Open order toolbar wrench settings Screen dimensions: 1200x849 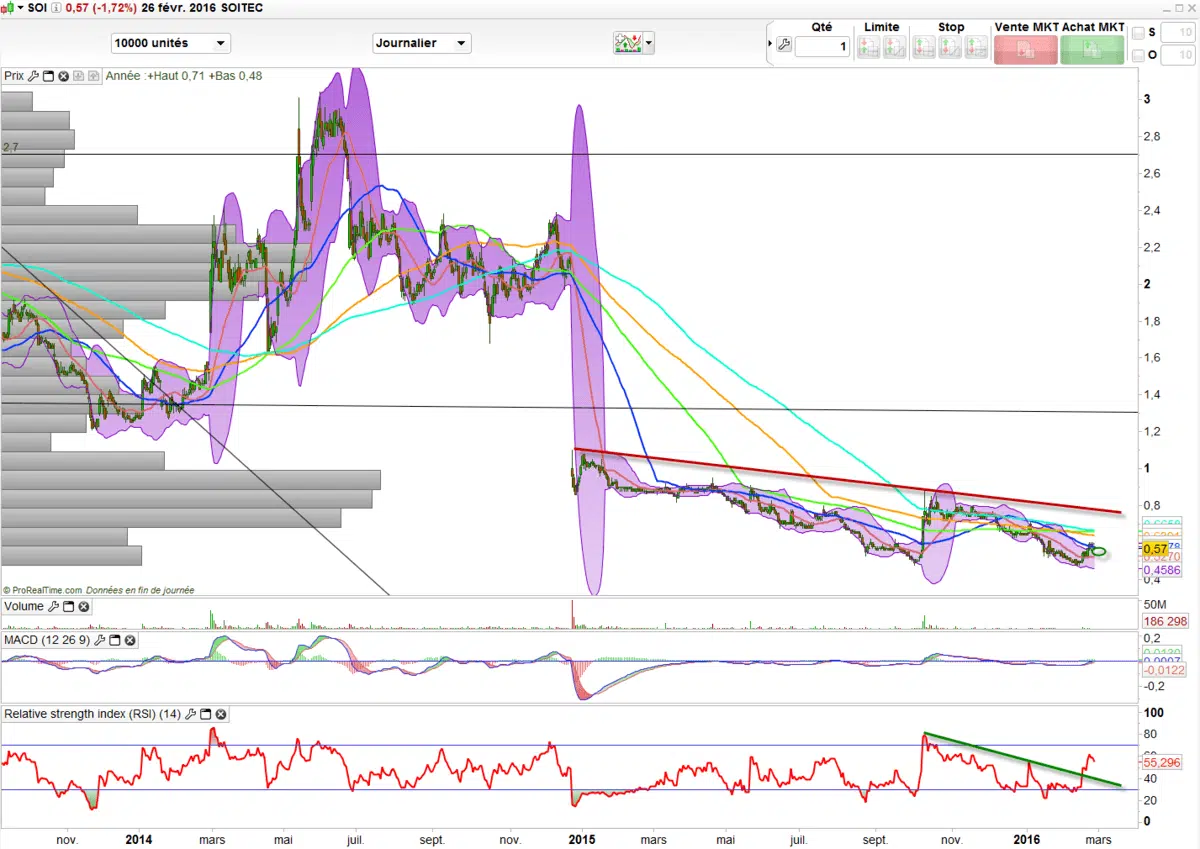(784, 45)
